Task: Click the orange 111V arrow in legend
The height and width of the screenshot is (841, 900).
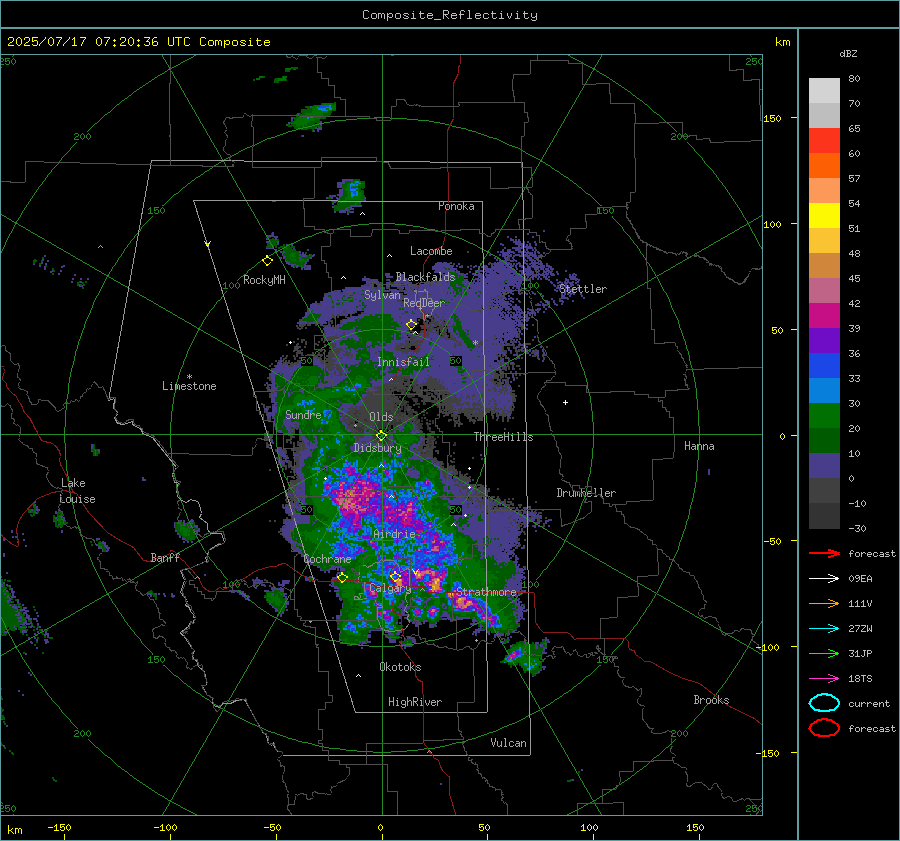Action: click(x=824, y=603)
